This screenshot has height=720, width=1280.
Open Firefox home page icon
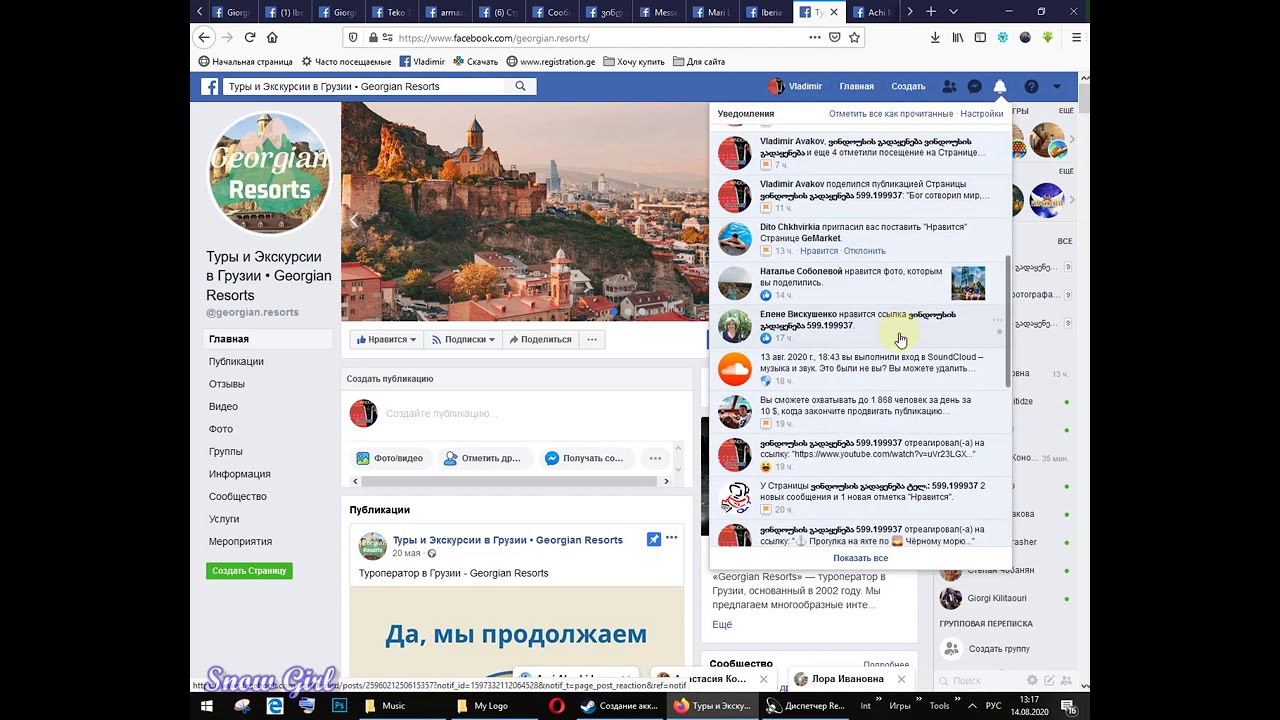tap(272, 38)
